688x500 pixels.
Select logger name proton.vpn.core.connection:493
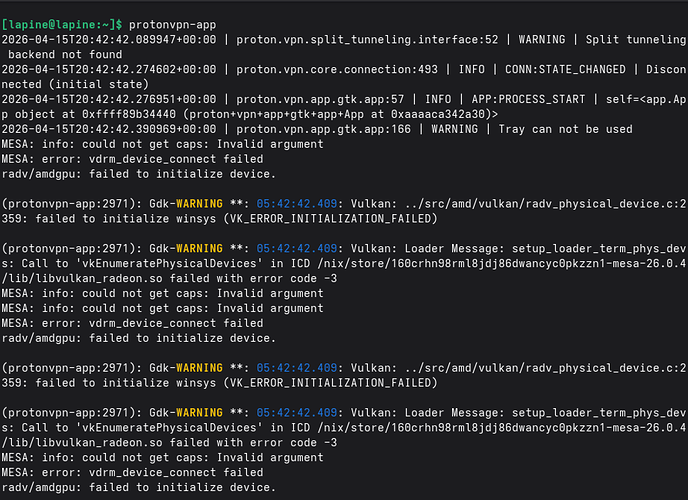(x=337, y=69)
